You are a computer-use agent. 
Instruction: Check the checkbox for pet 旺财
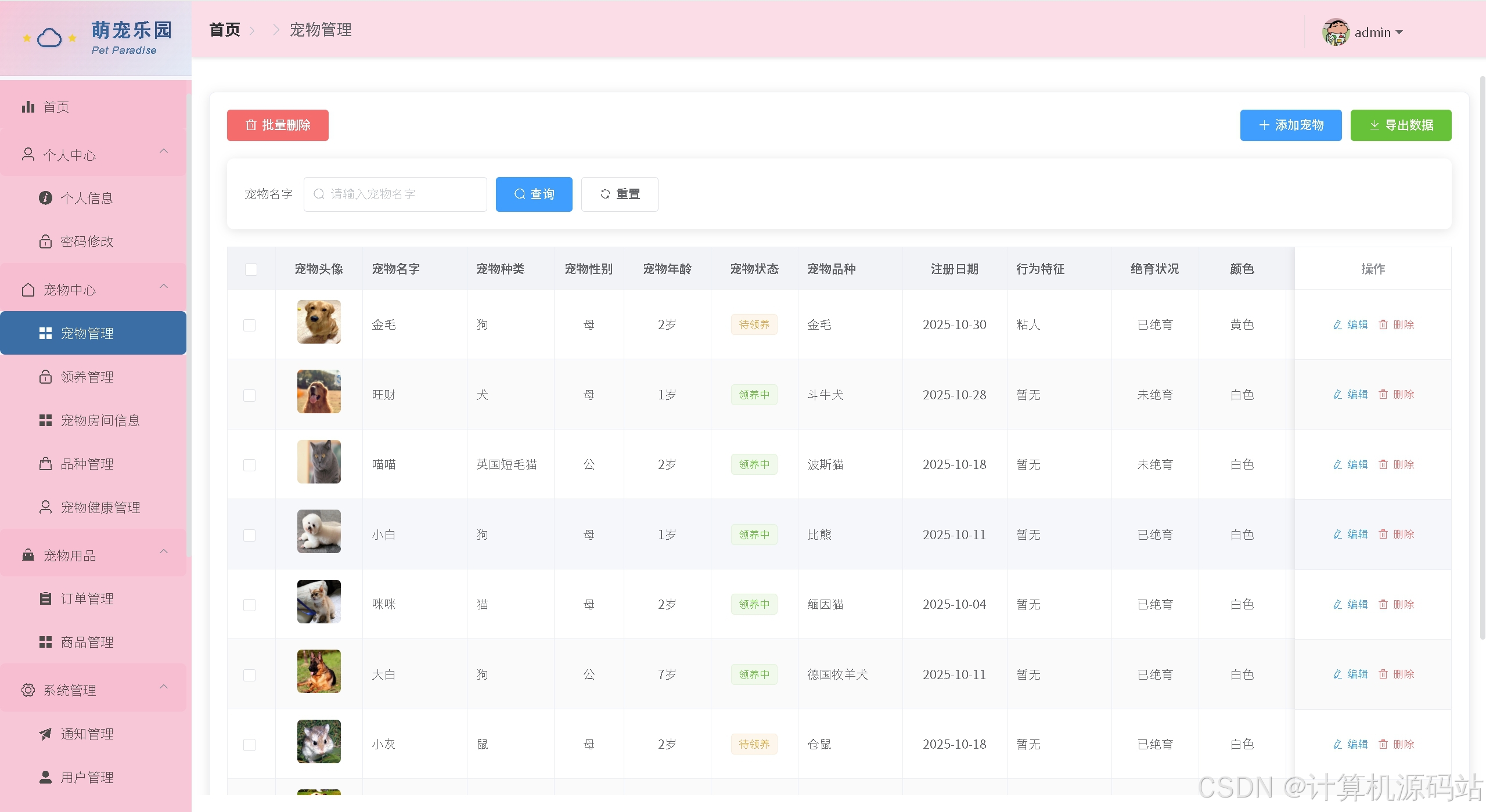point(249,395)
